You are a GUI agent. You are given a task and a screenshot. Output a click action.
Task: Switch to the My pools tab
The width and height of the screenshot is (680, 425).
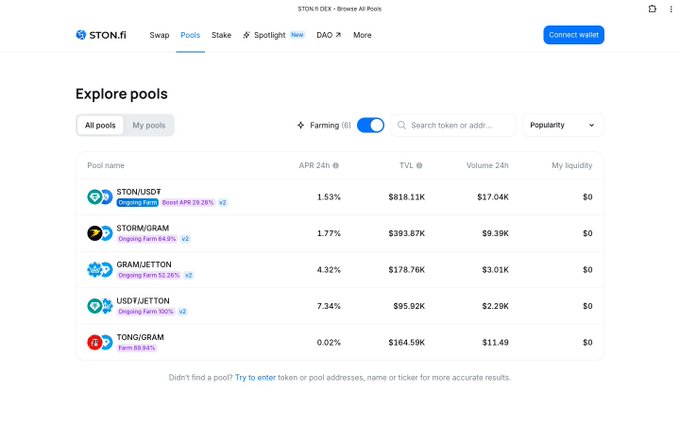pos(149,125)
